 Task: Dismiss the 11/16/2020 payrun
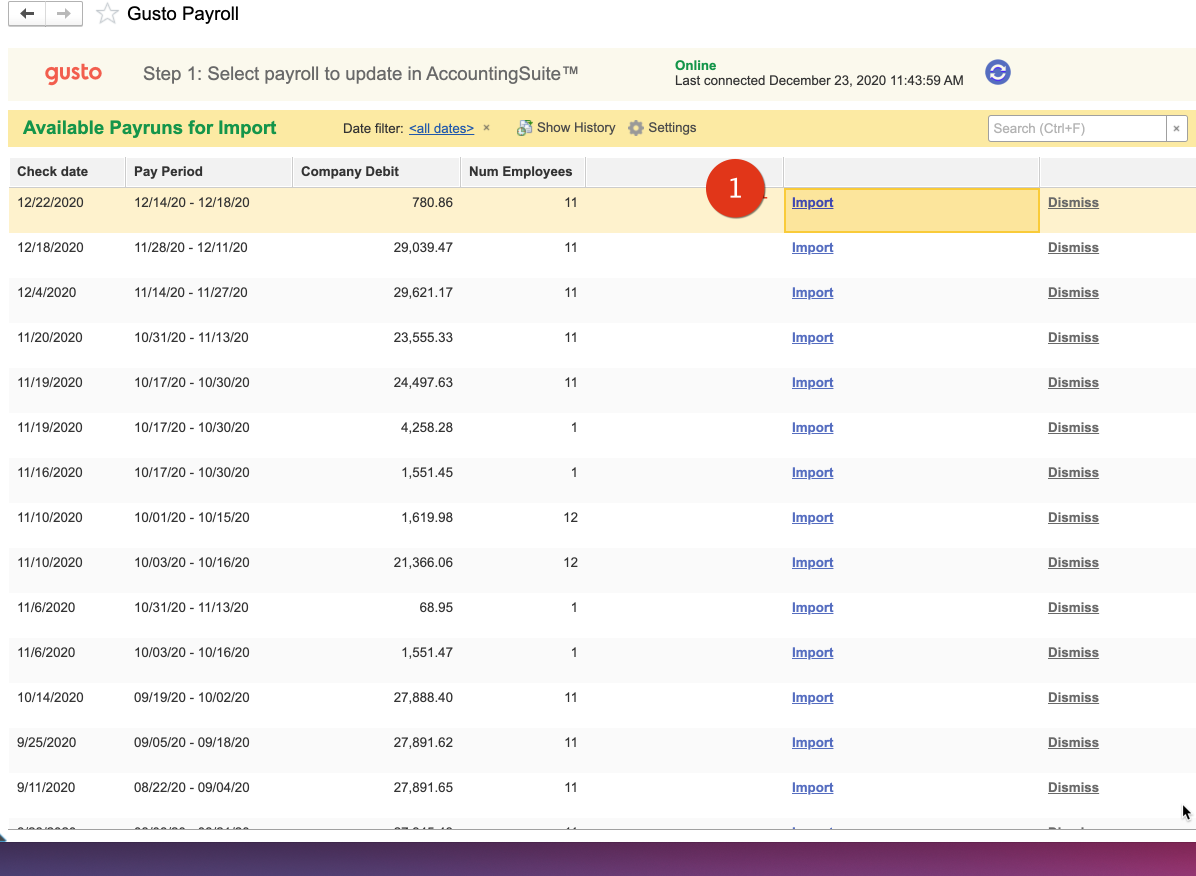(1073, 473)
